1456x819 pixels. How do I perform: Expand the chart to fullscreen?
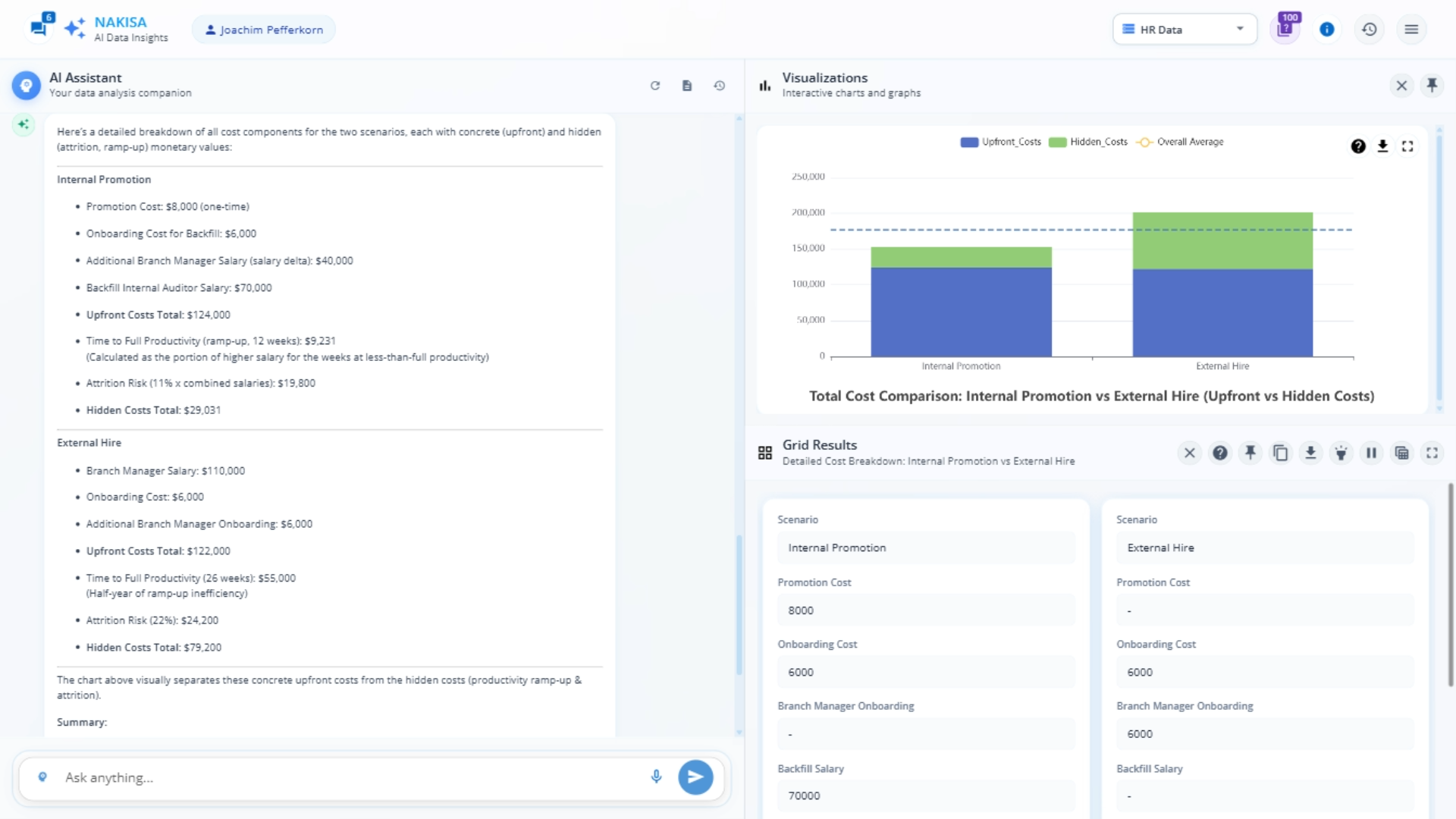(x=1407, y=146)
